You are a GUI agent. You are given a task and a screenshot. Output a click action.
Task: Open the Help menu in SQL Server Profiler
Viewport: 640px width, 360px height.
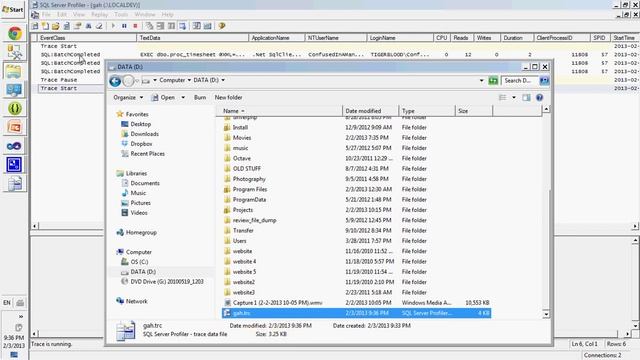(x=167, y=15)
